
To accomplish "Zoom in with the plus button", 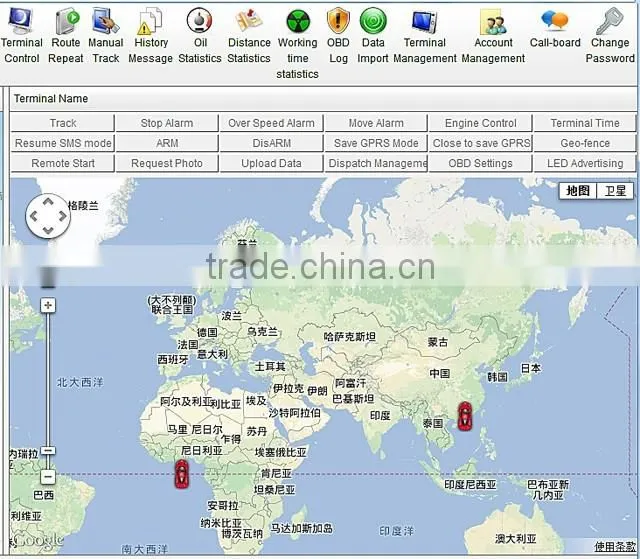I will 48,305.
